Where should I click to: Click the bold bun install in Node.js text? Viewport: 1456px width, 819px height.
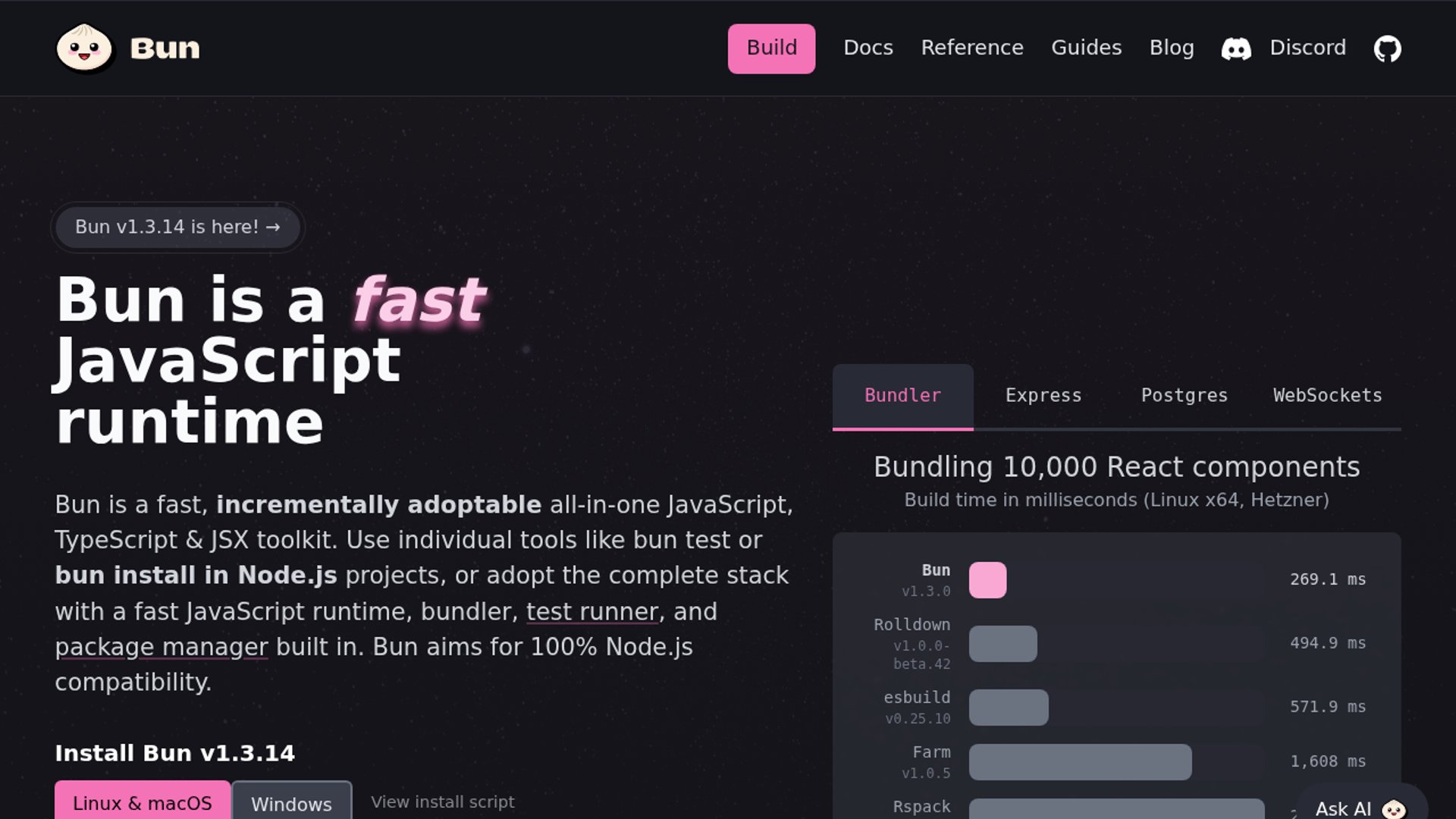[x=196, y=576]
